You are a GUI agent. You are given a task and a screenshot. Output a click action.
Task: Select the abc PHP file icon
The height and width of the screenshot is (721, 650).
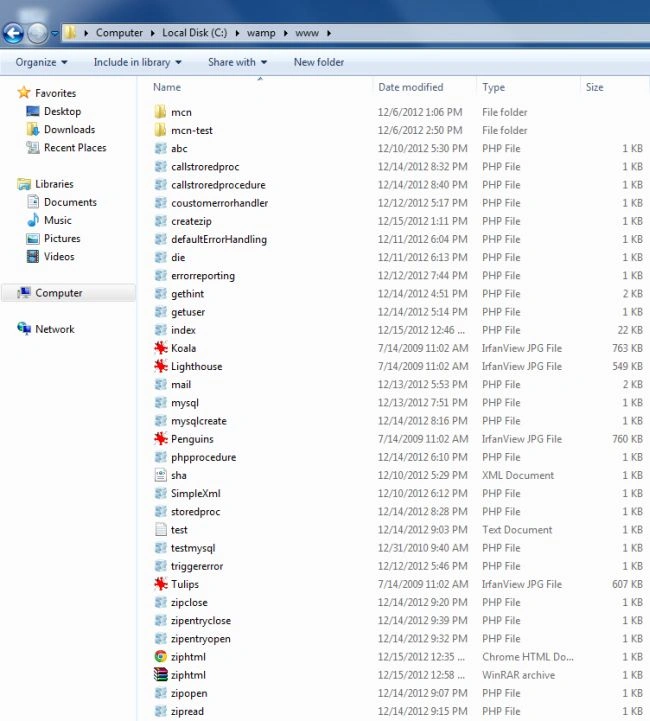pyautogui.click(x=160, y=148)
